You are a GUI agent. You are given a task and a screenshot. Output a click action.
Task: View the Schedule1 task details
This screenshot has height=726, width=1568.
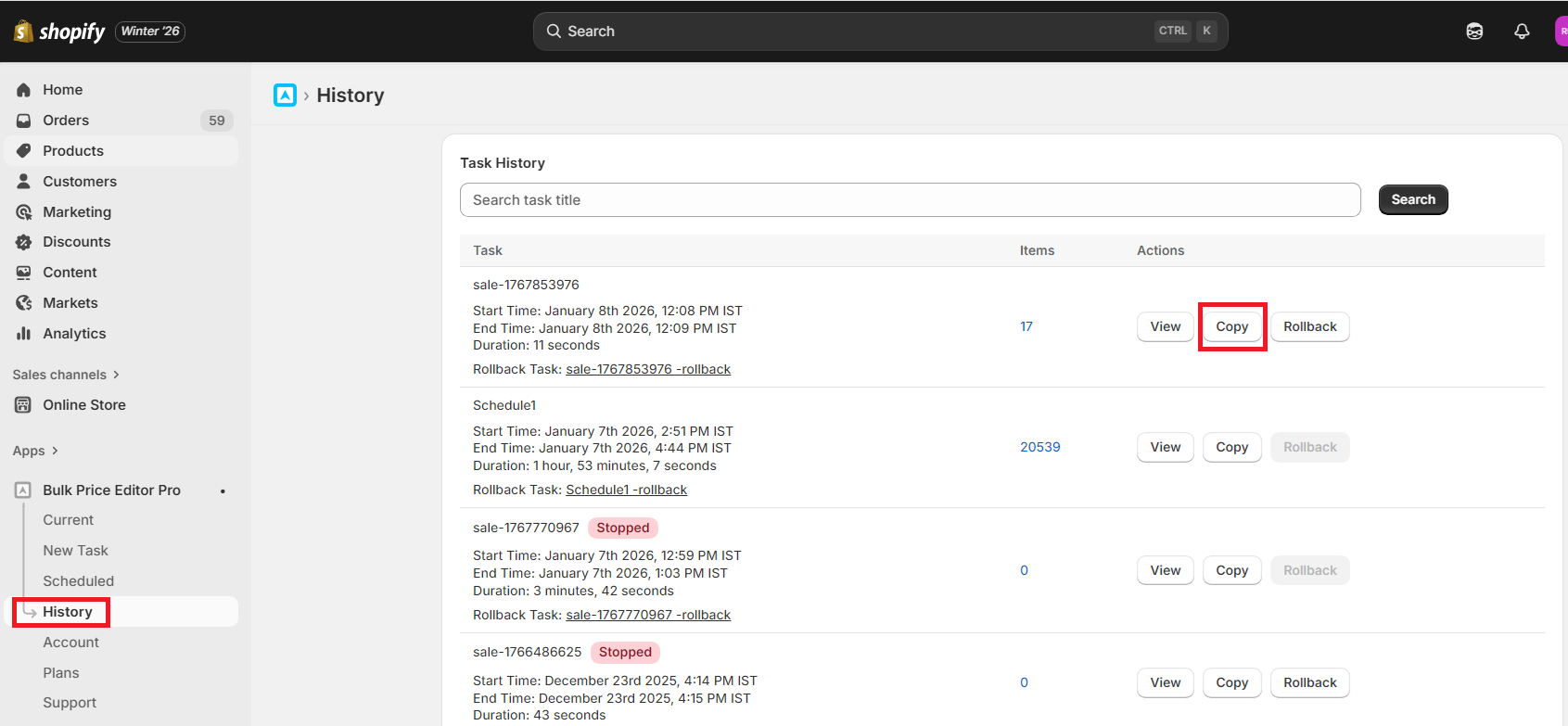click(x=1165, y=447)
